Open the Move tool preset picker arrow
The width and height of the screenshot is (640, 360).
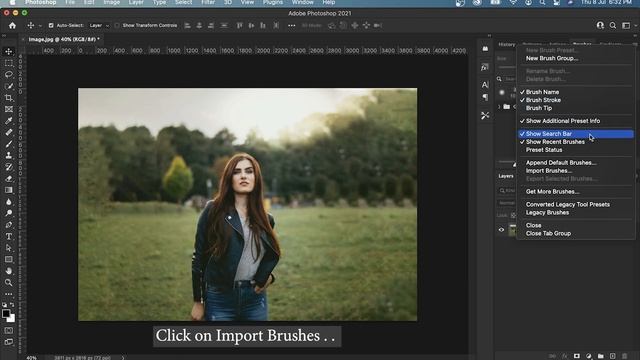coord(40,26)
